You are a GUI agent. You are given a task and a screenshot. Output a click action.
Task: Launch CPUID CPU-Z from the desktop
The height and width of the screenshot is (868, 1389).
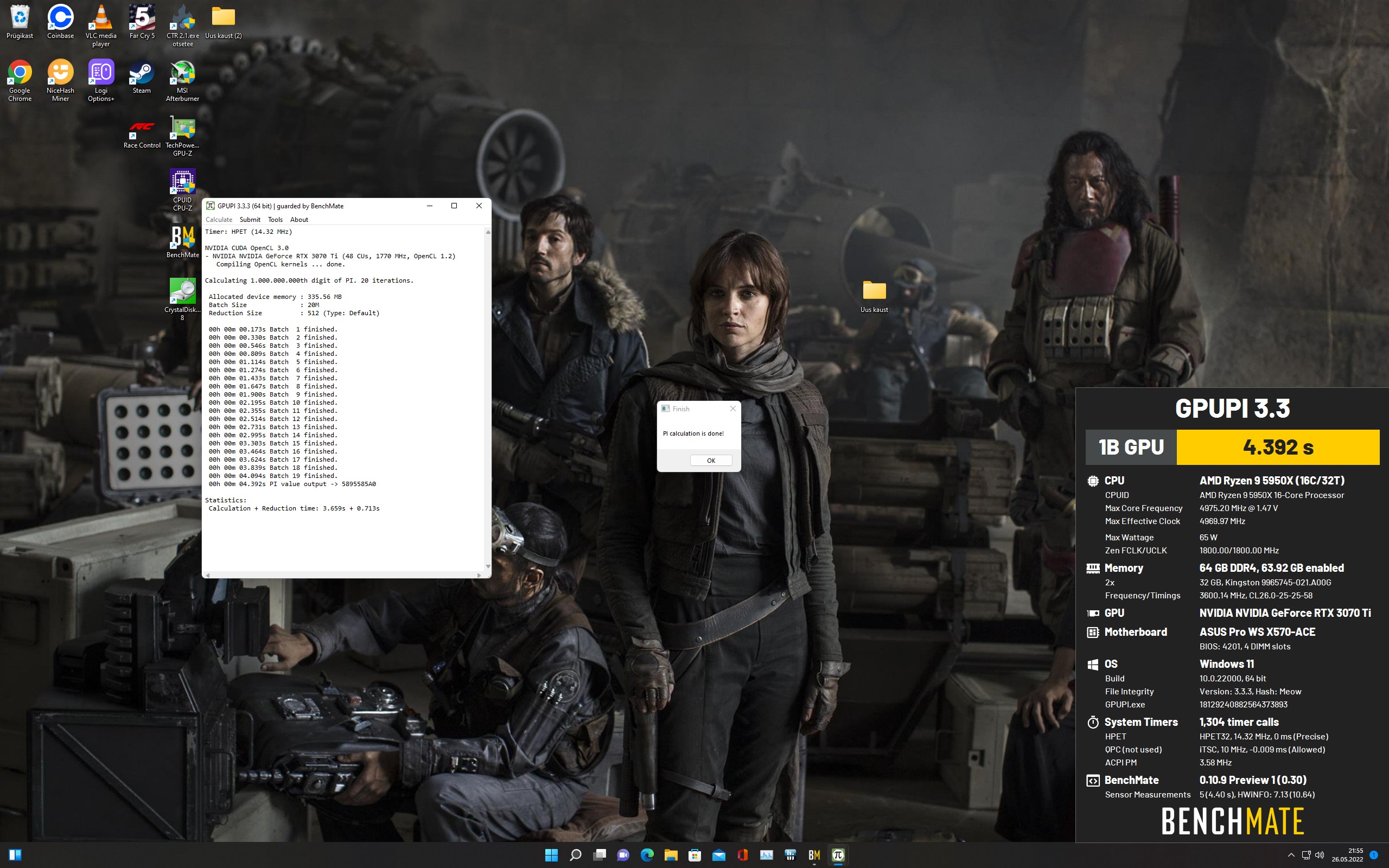[x=182, y=190]
